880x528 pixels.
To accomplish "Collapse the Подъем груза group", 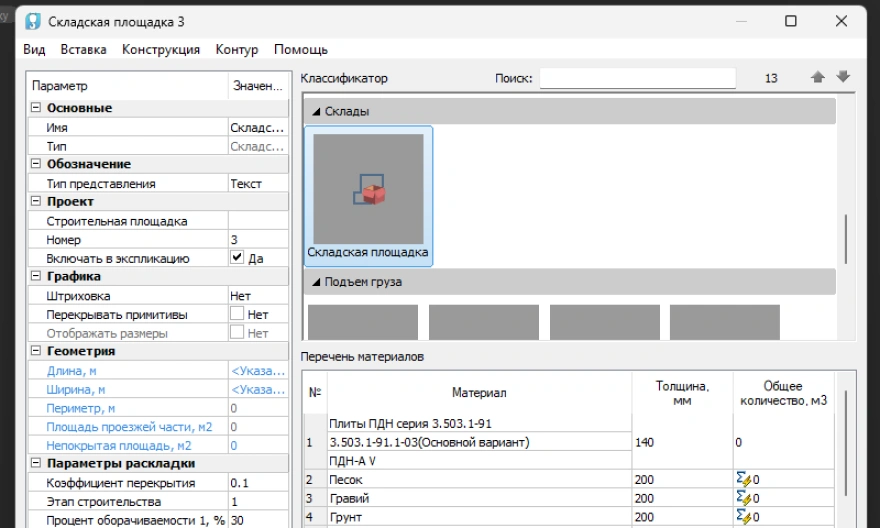I will pos(316,282).
